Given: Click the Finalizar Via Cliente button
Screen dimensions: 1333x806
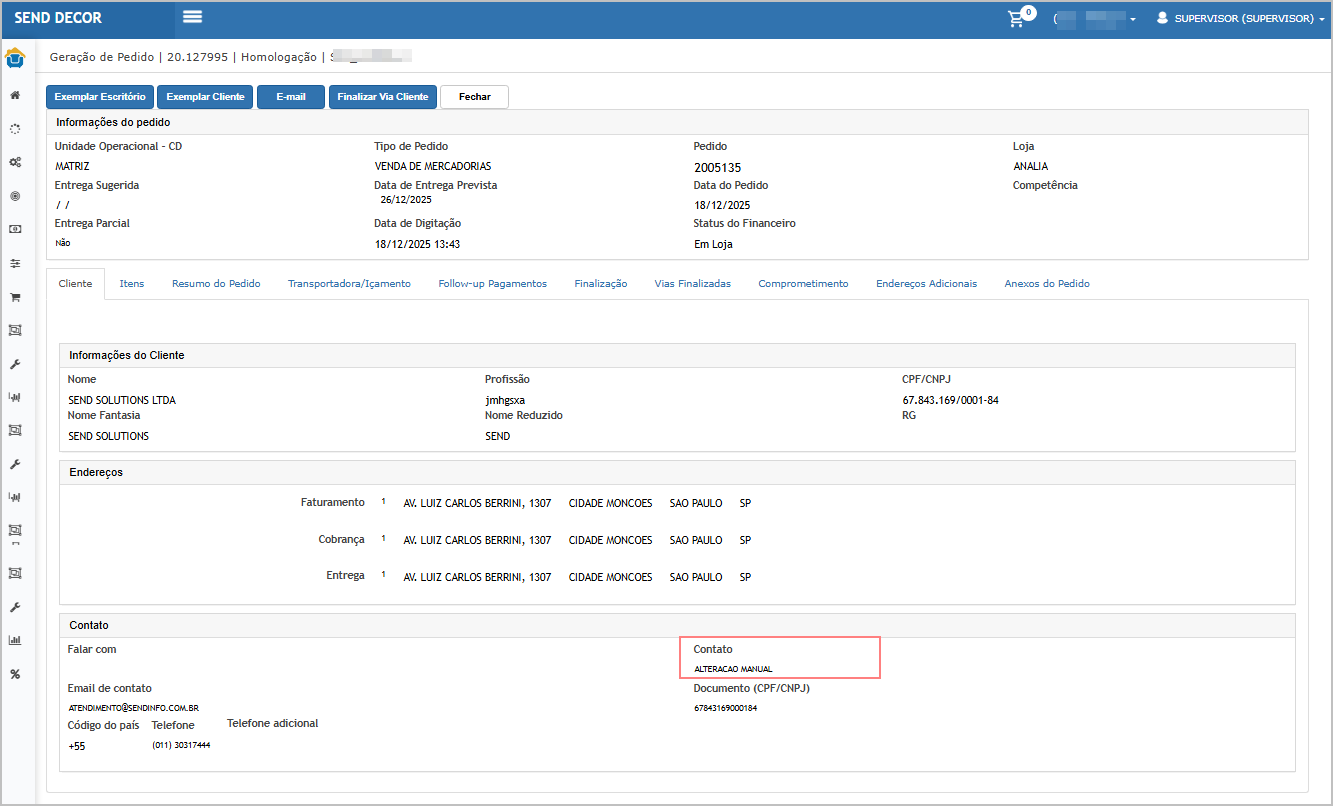Looking at the screenshot, I should [x=382, y=97].
